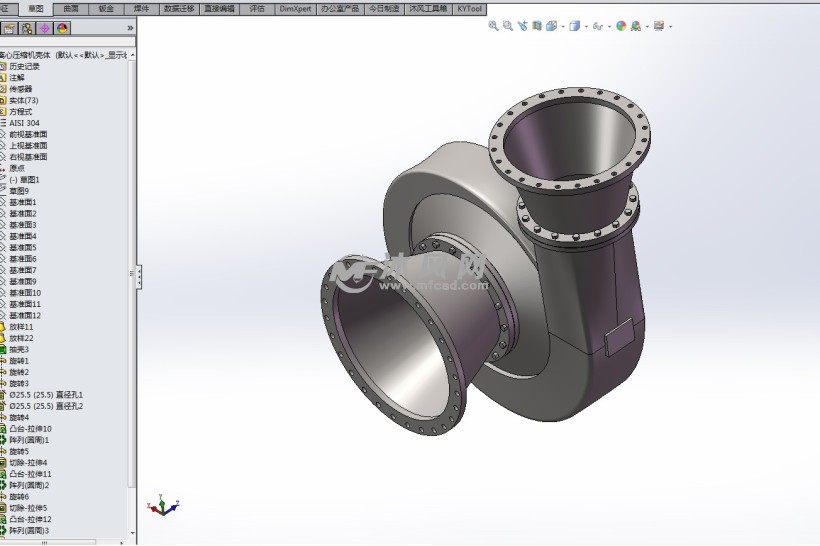This screenshot has height=546, width=820.
Task: Click the View Orientation cube icon
Action: point(551,26)
